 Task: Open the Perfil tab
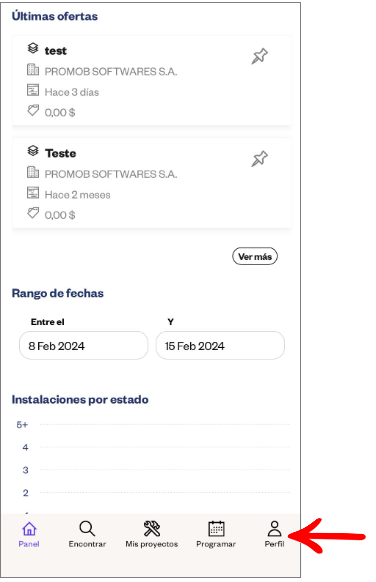pos(274,534)
